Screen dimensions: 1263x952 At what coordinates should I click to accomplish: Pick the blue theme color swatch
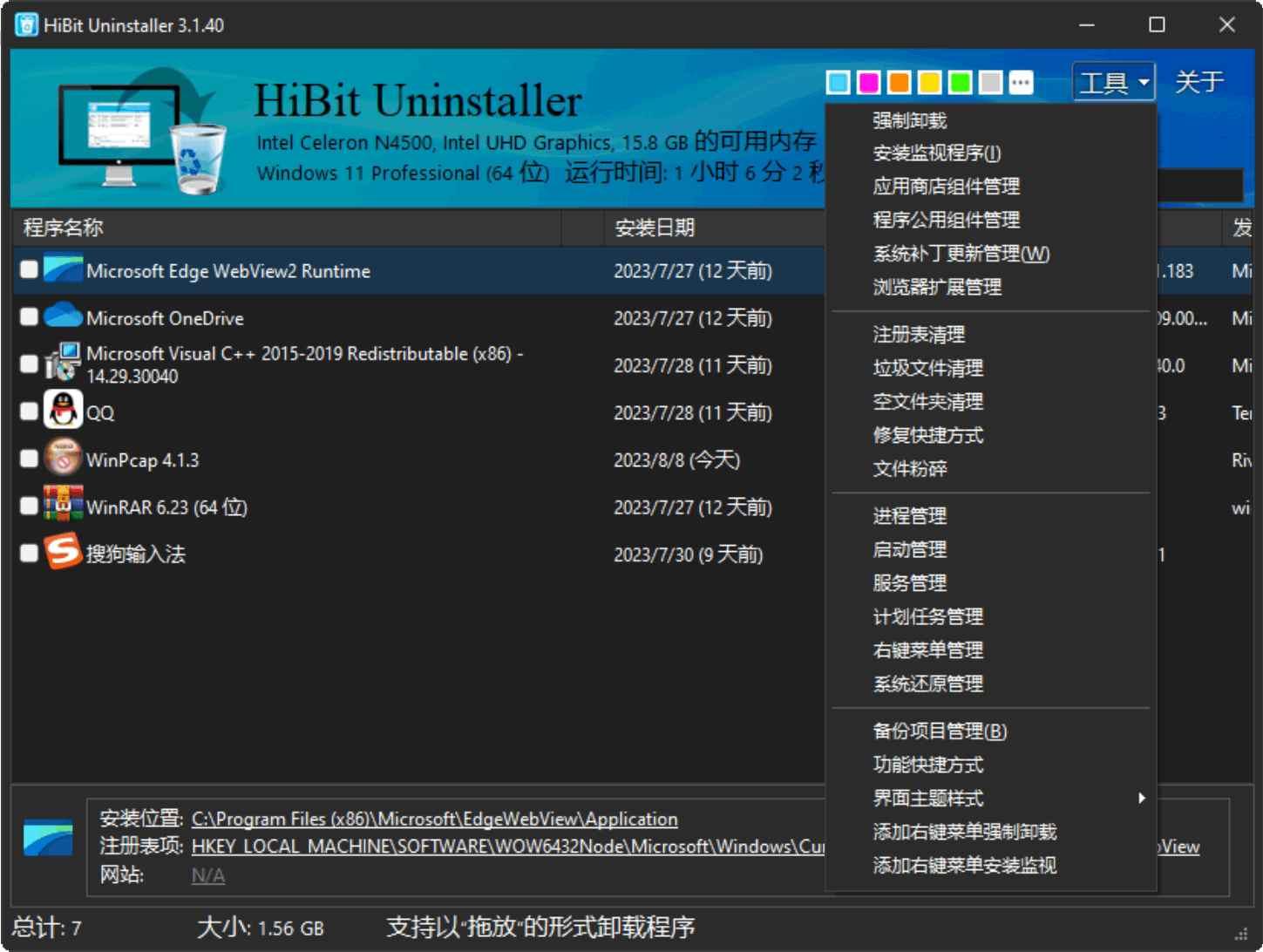839,83
